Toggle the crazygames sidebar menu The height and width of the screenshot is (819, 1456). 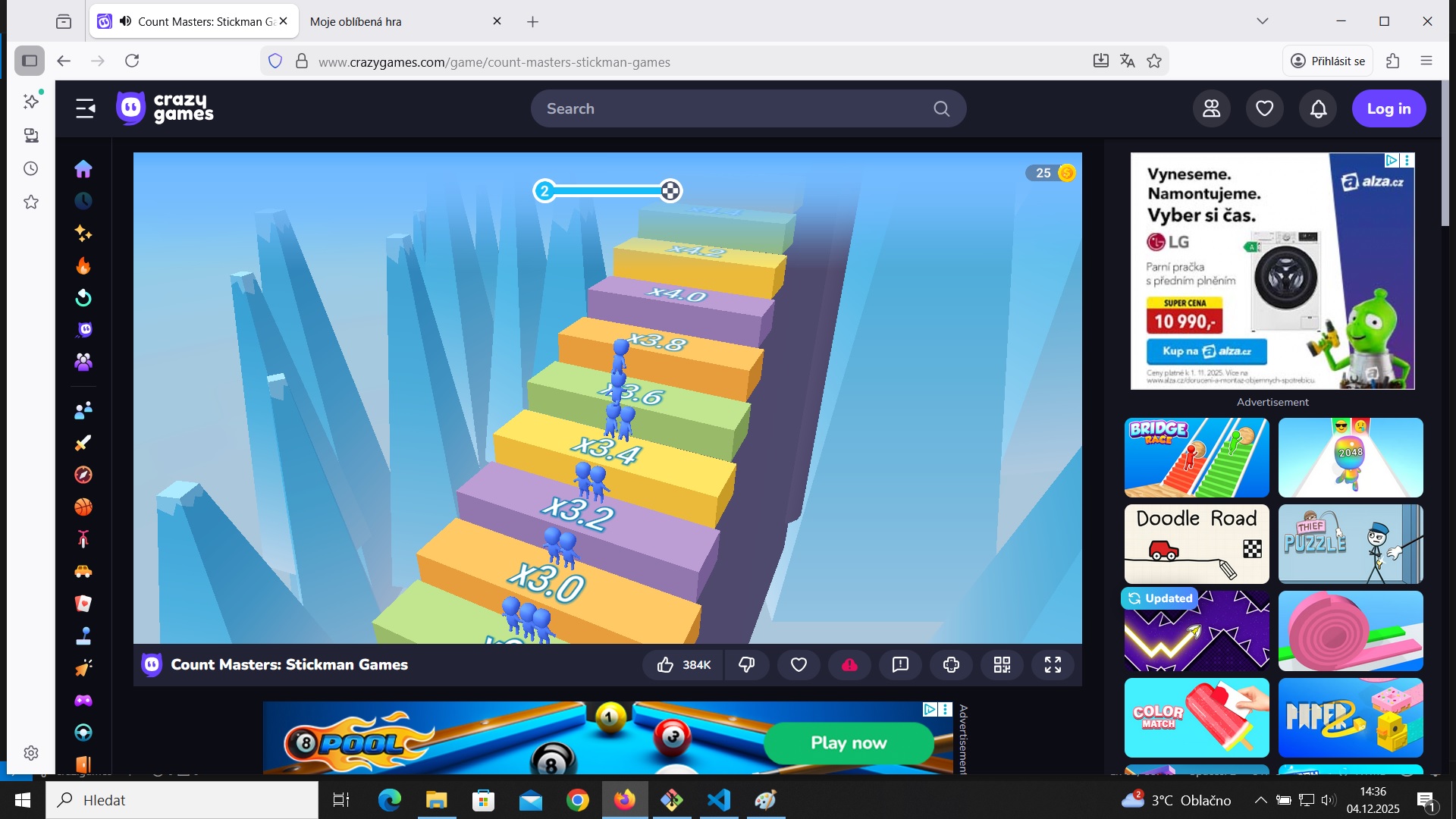point(86,109)
